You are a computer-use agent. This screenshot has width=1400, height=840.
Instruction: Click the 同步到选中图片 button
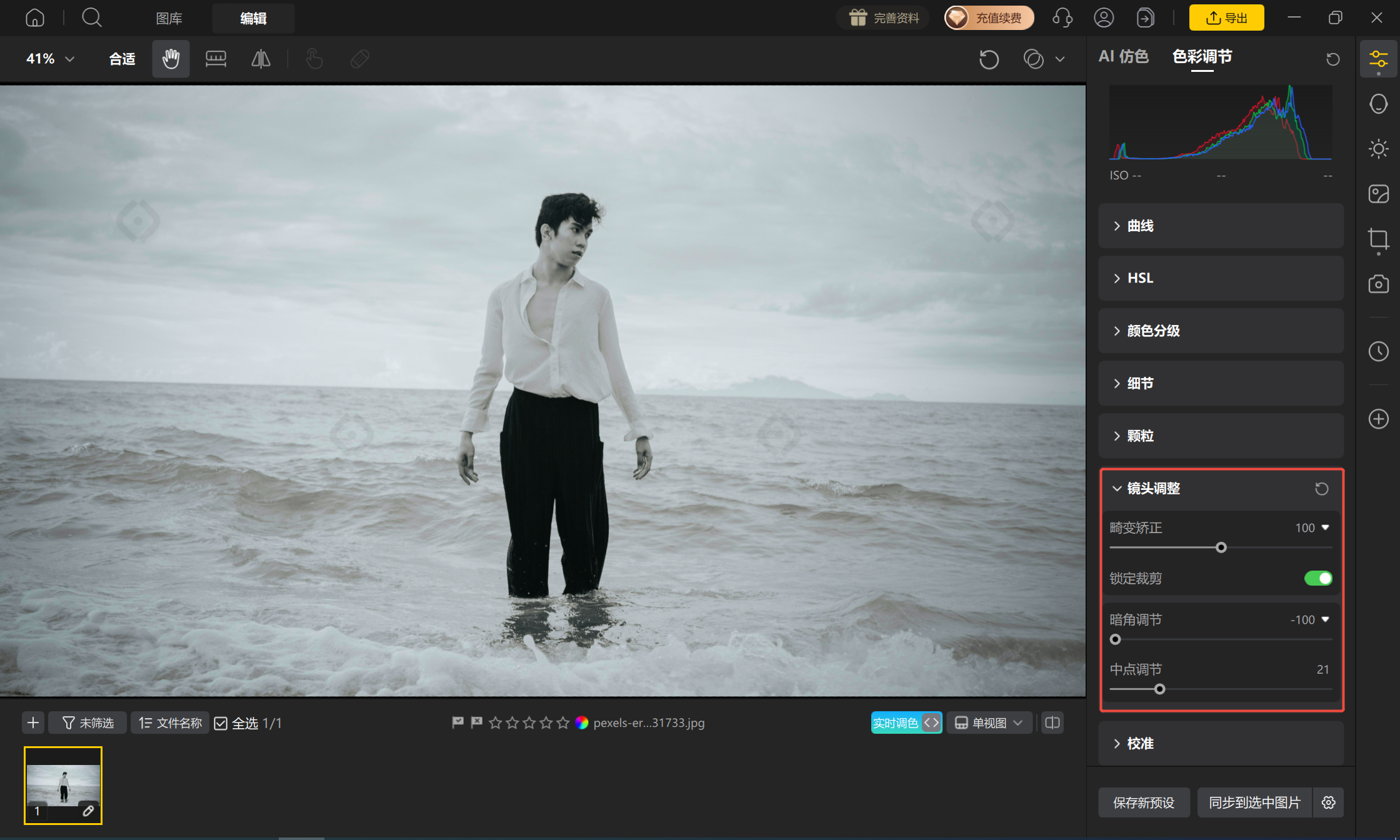pos(1254,802)
